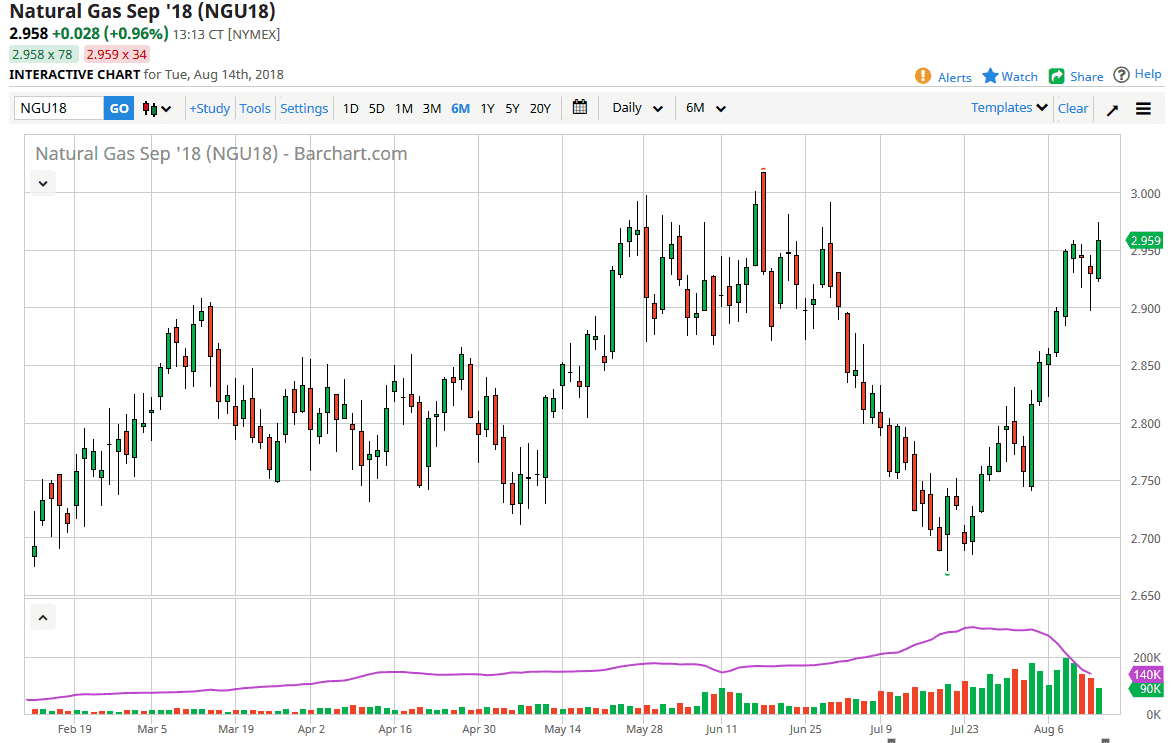This screenshot has width=1174, height=743.
Task: Select the 1Y time range
Action: [x=487, y=108]
